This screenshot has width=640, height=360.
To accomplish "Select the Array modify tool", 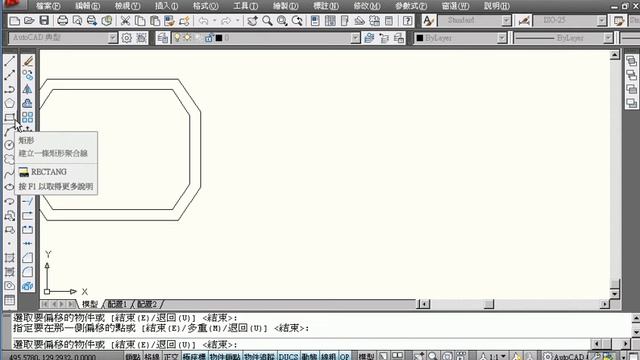I will tap(27, 118).
